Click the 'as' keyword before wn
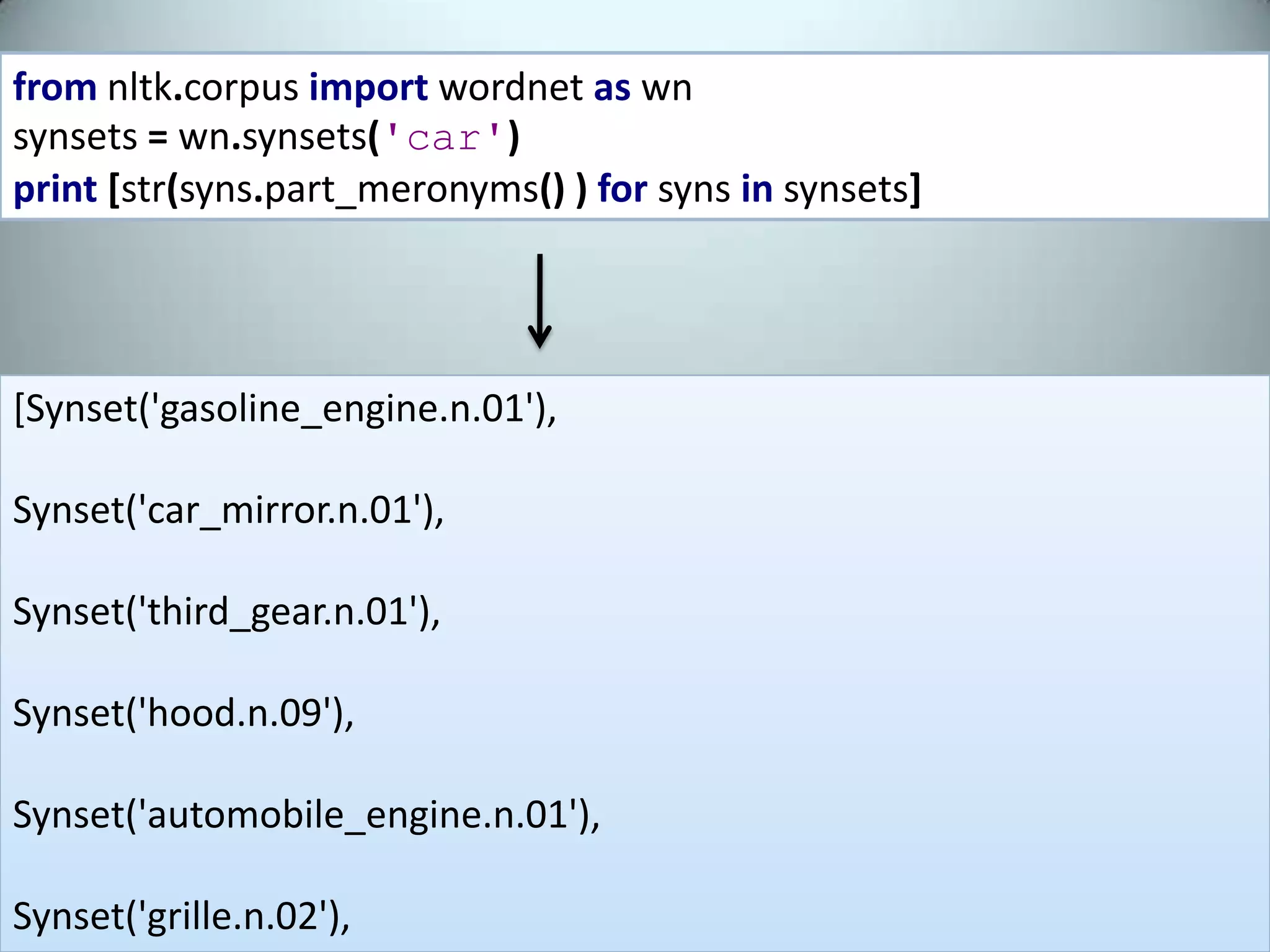This screenshot has height=952, width=1270. (x=611, y=87)
